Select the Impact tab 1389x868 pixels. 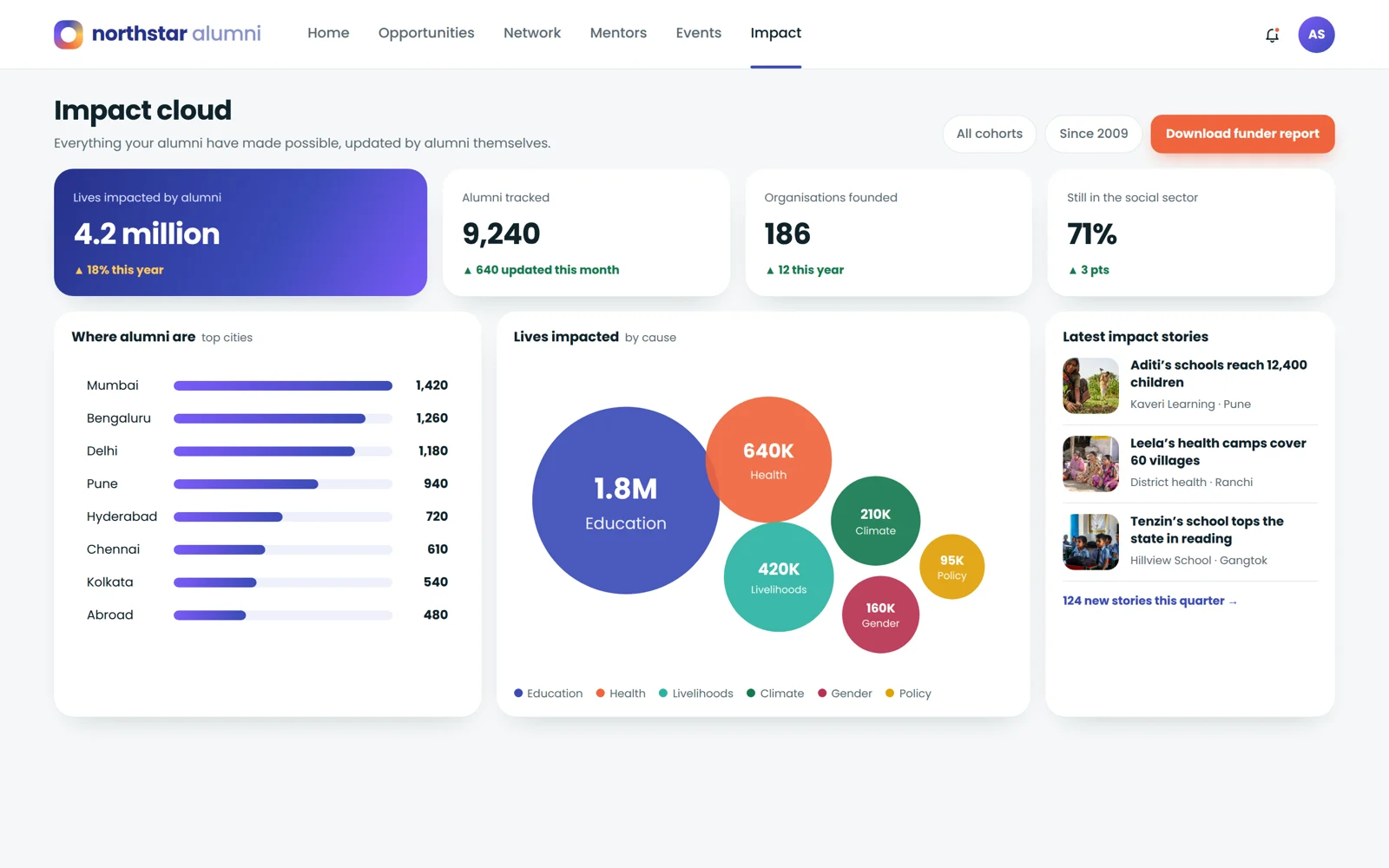[776, 33]
